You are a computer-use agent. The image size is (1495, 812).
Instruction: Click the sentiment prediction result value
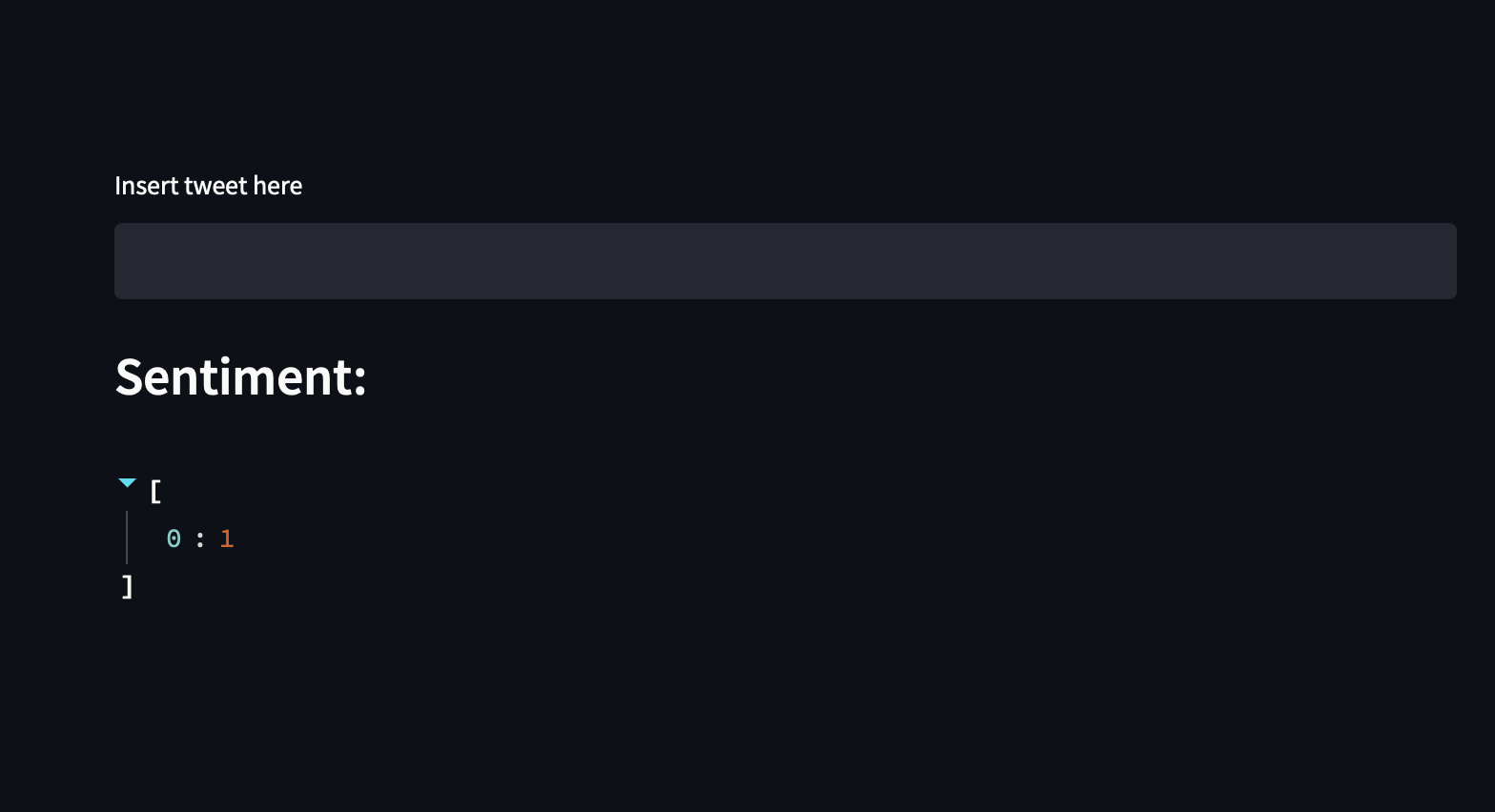[x=226, y=538]
